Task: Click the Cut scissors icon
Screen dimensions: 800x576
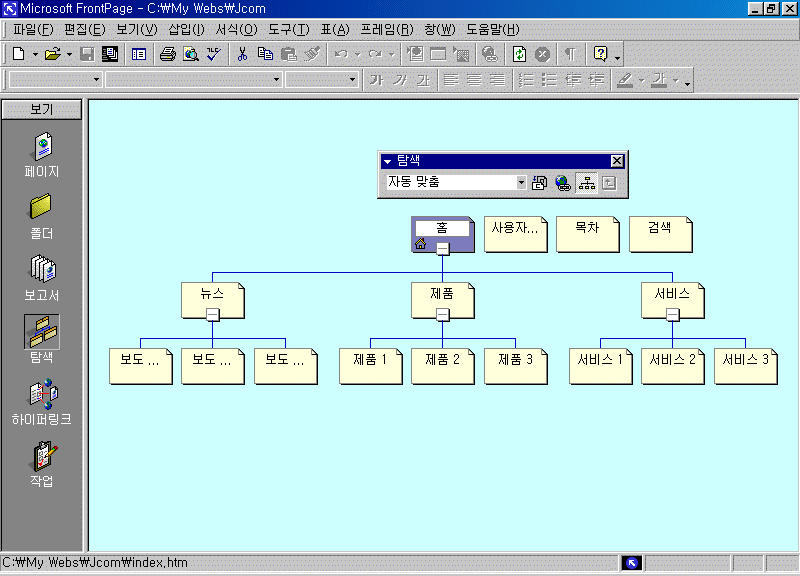Action: 242,54
